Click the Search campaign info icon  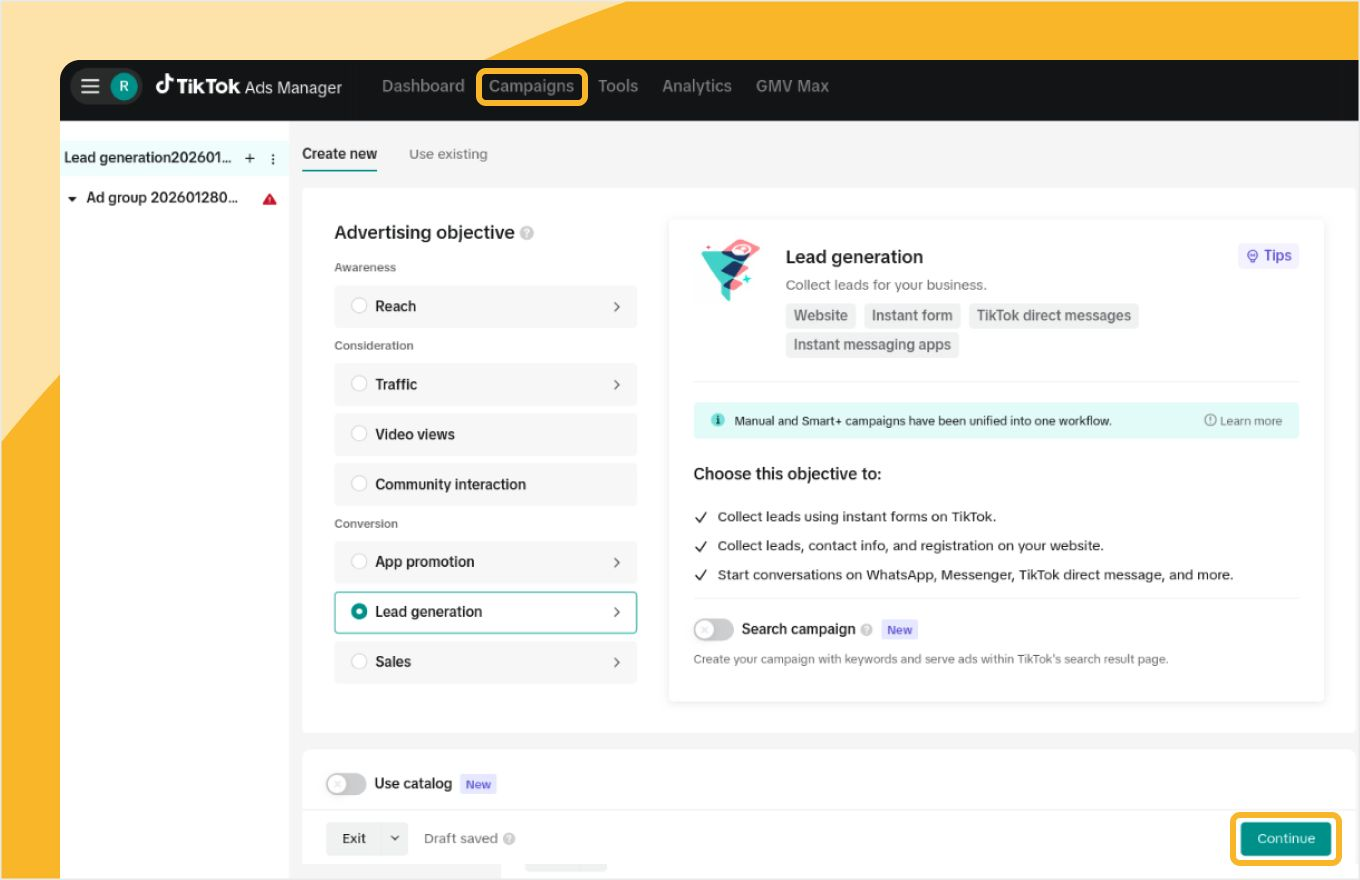(x=866, y=630)
